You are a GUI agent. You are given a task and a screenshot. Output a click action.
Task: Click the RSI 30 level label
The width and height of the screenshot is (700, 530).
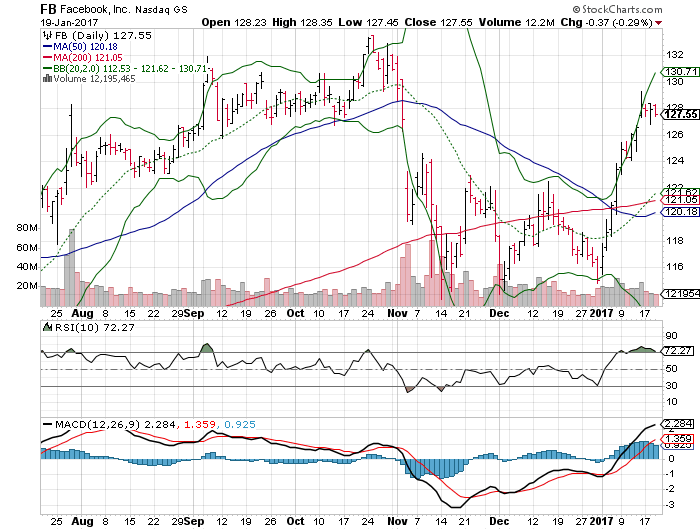coord(671,385)
